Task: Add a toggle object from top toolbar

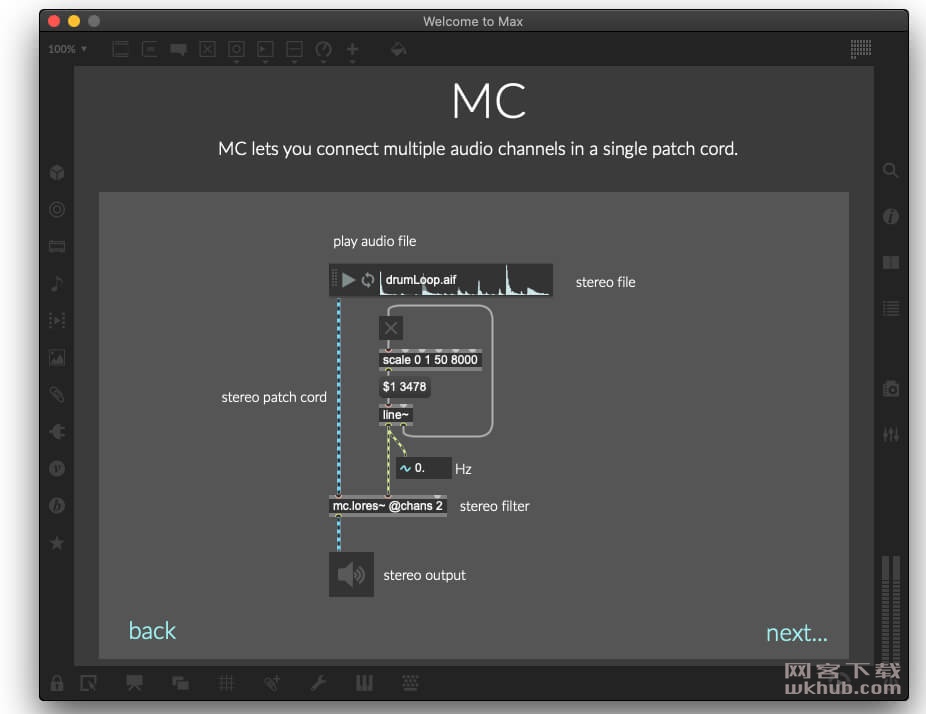Action: click(207, 49)
